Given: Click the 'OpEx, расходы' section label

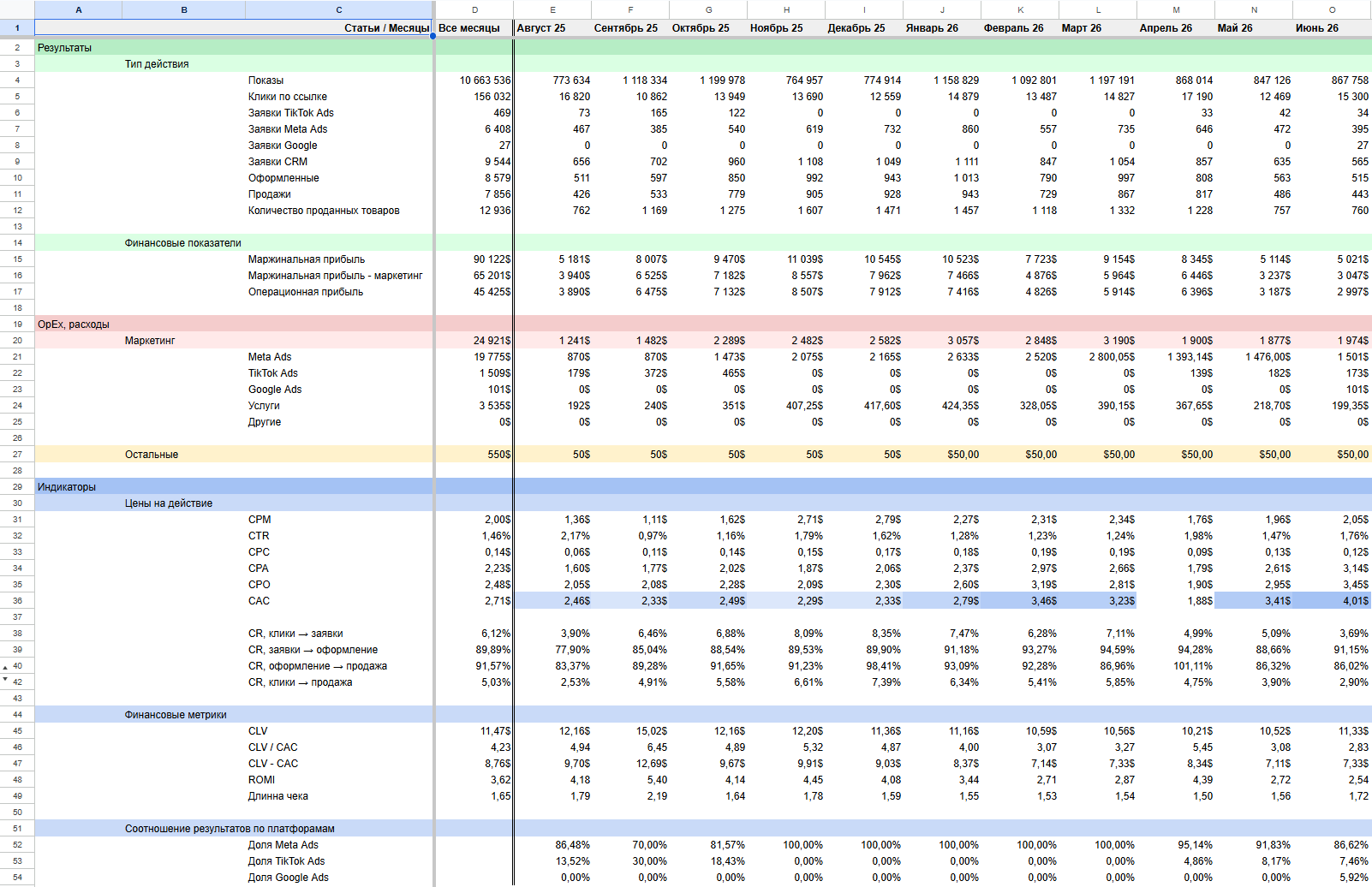Looking at the screenshot, I should (x=74, y=324).
